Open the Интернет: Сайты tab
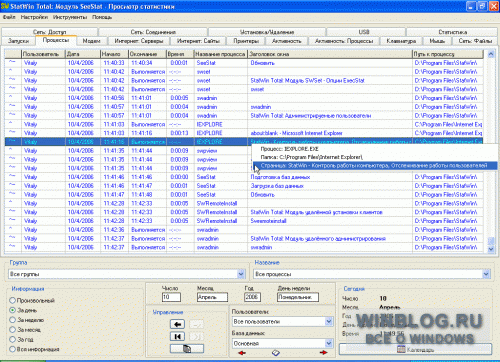Screen dimensions: 500x362 click(198, 41)
